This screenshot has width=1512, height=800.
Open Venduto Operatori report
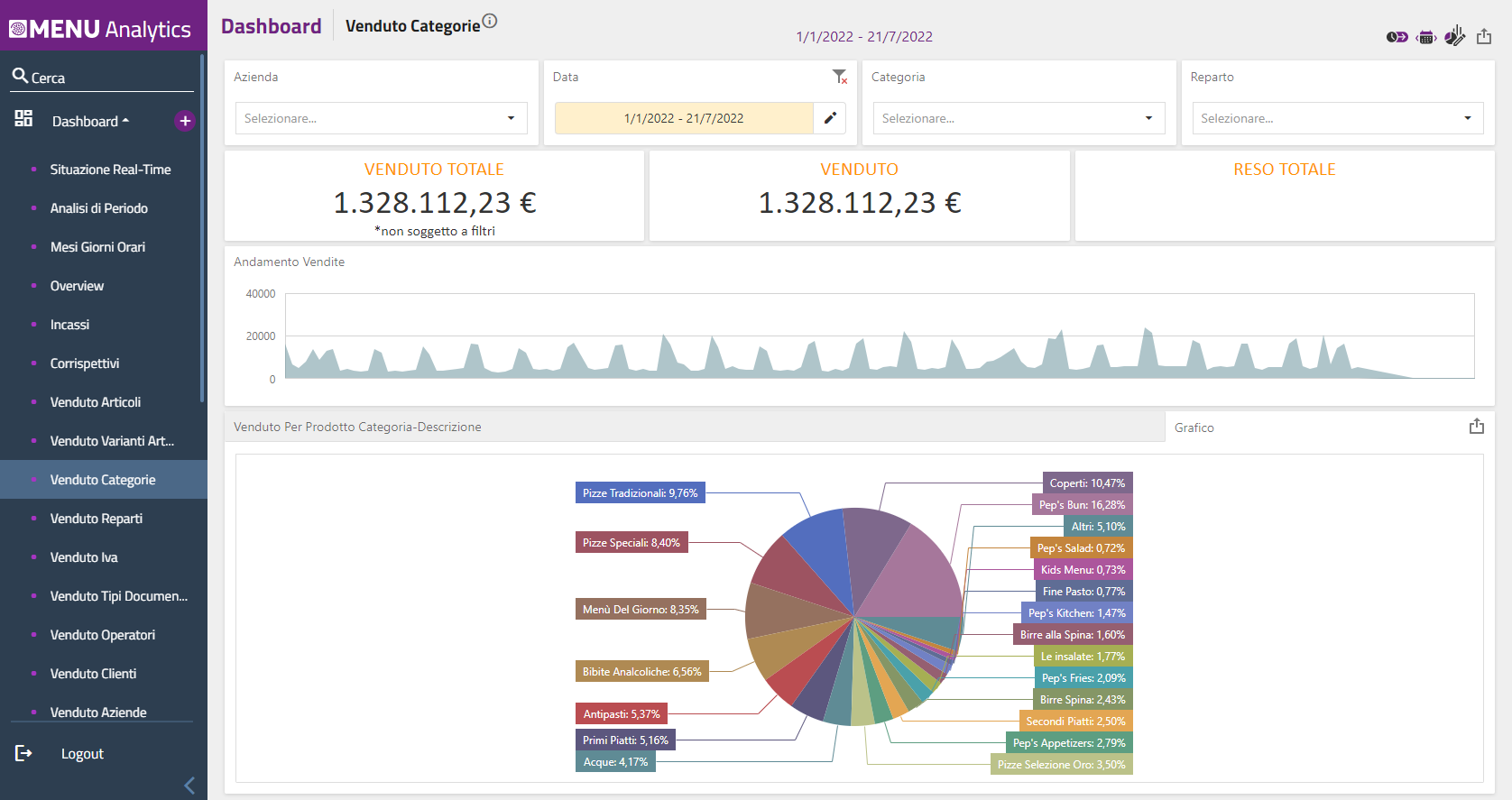click(x=103, y=635)
